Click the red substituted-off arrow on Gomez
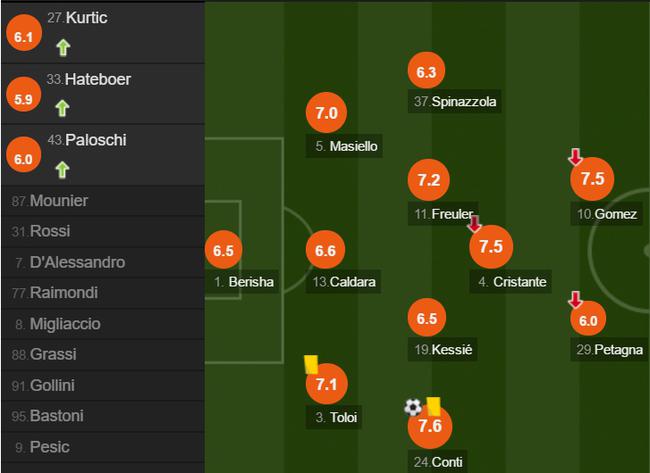The height and width of the screenshot is (473, 650). tap(575, 157)
